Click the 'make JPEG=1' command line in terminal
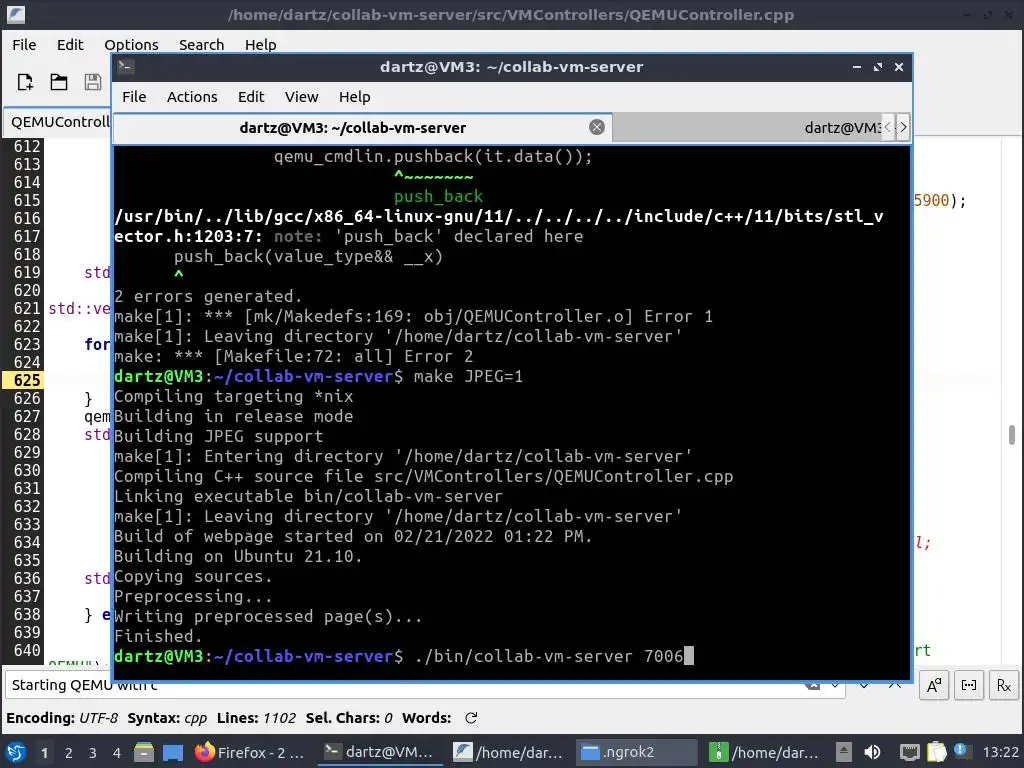 (319, 377)
